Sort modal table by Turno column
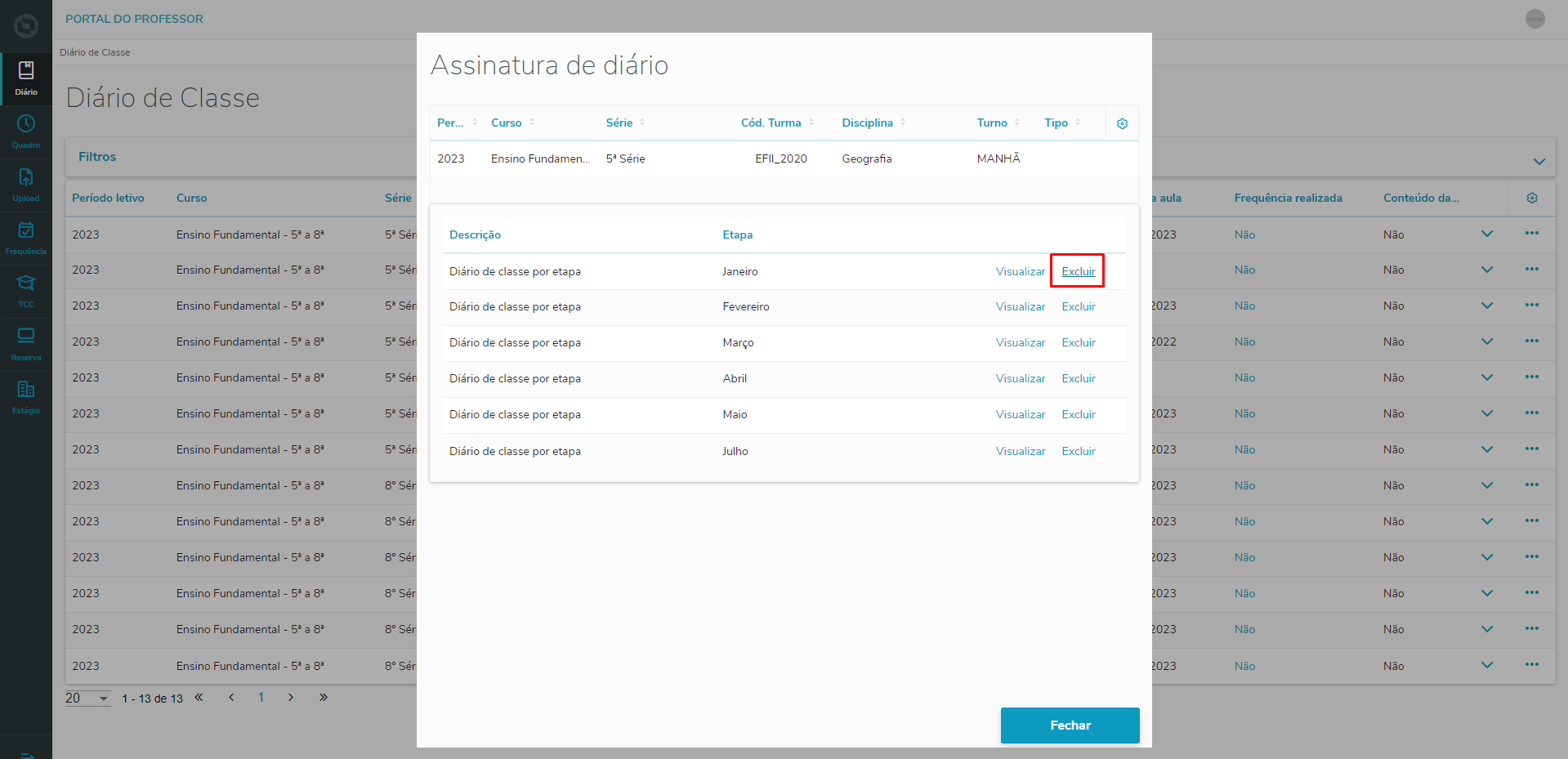This screenshot has height=759, width=1568. coord(998,123)
